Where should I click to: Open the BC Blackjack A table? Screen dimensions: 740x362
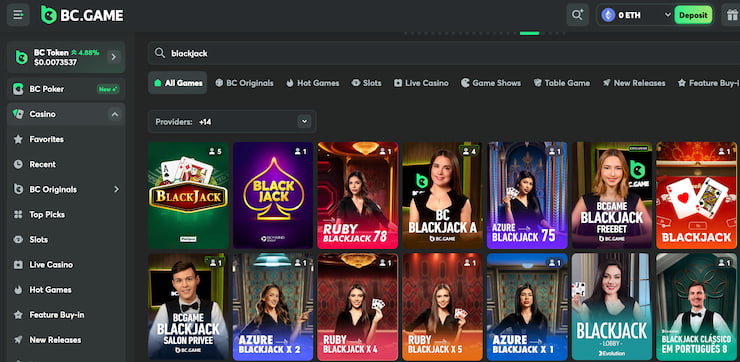pyautogui.click(x=442, y=195)
